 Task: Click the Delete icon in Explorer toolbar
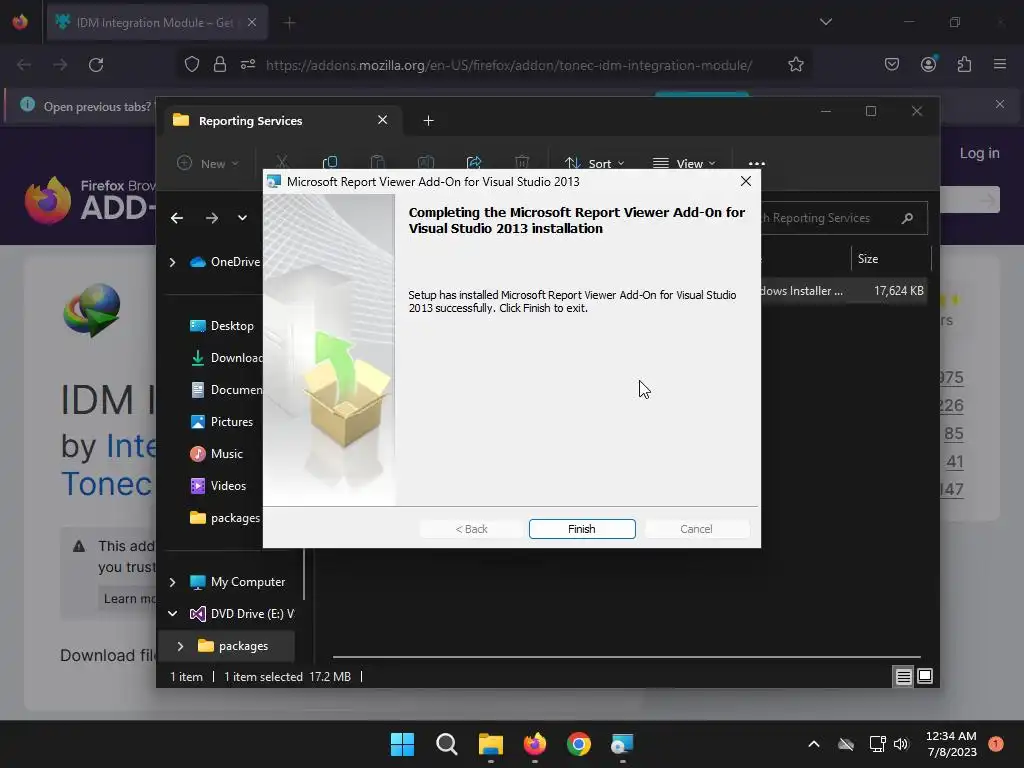522,163
